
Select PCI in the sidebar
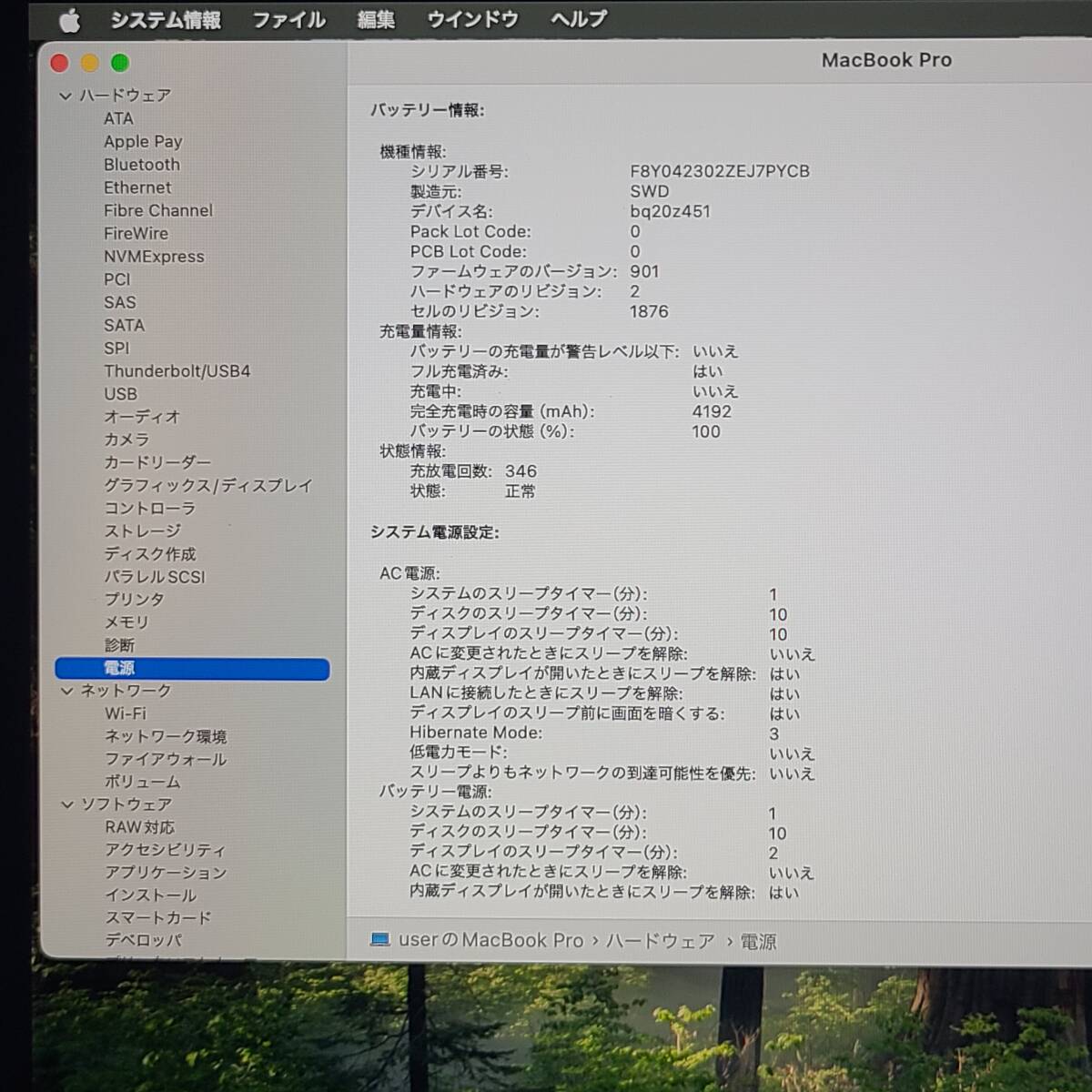click(117, 279)
